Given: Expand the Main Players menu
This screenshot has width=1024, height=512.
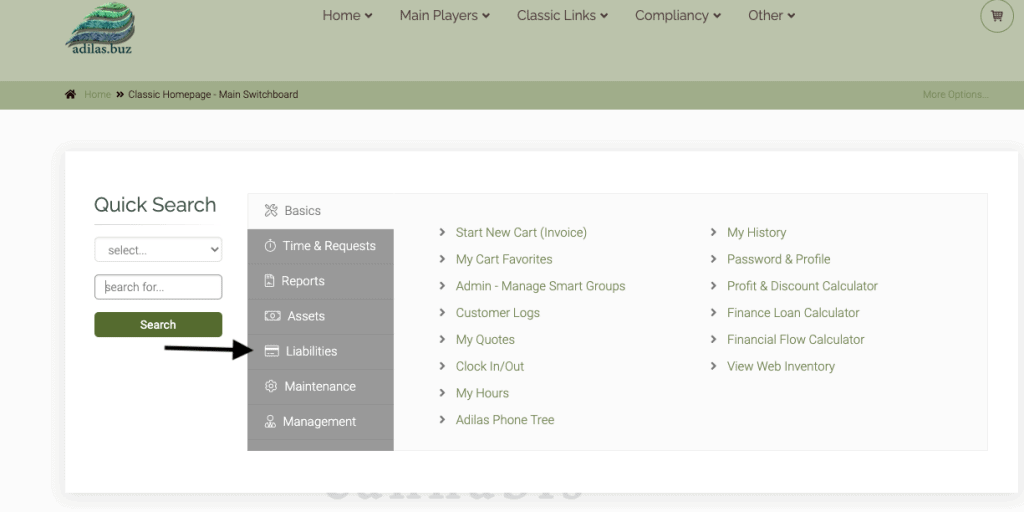Looking at the screenshot, I should coord(445,15).
